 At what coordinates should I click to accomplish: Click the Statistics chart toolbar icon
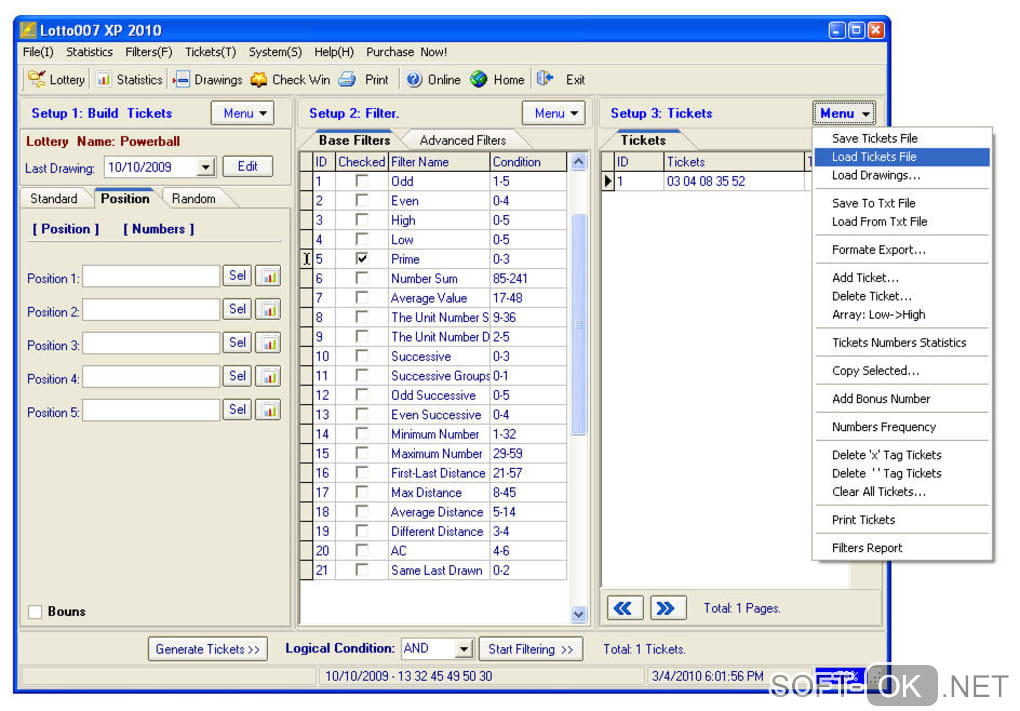click(103, 79)
